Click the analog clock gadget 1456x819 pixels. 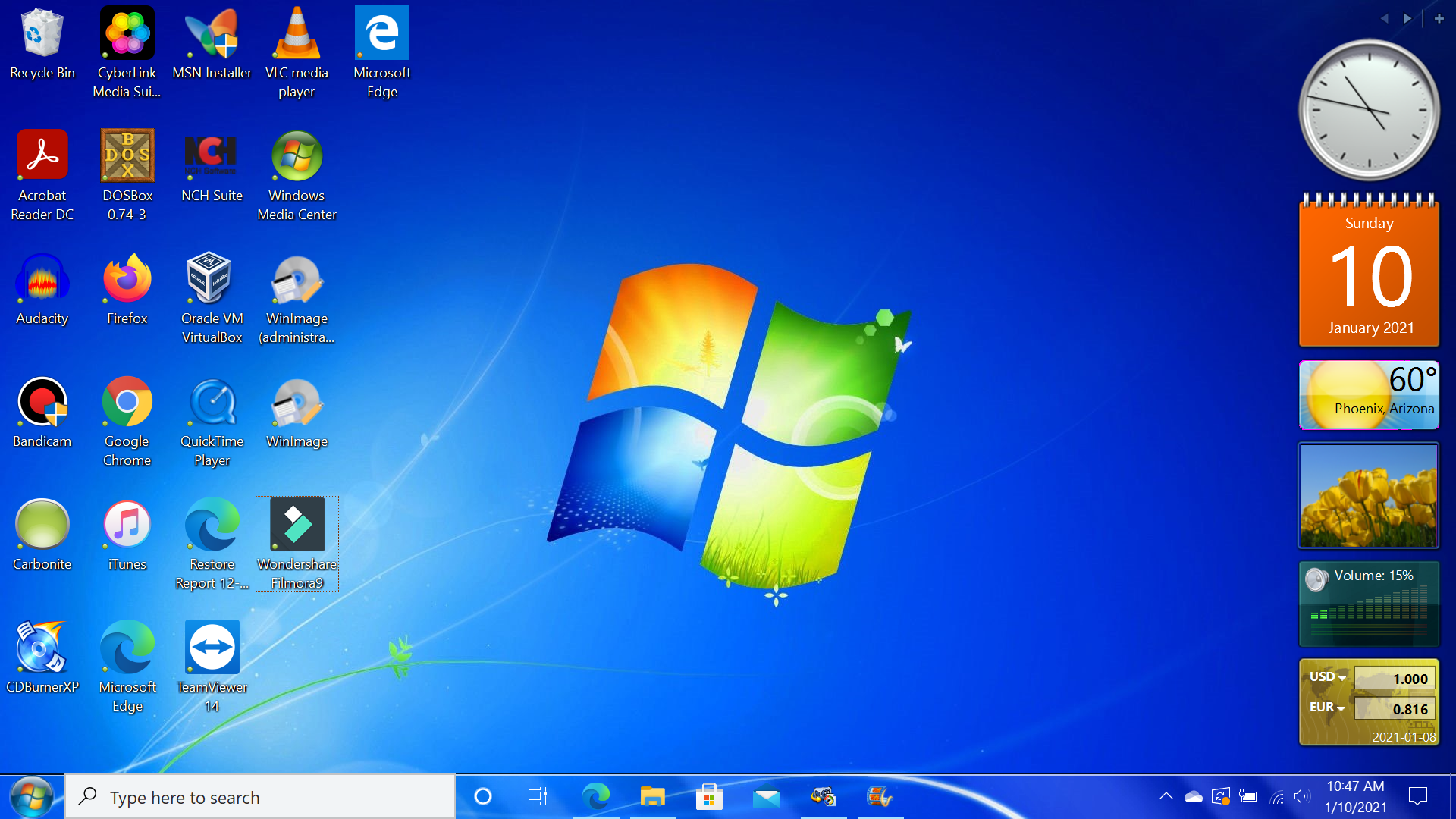pyautogui.click(x=1370, y=110)
